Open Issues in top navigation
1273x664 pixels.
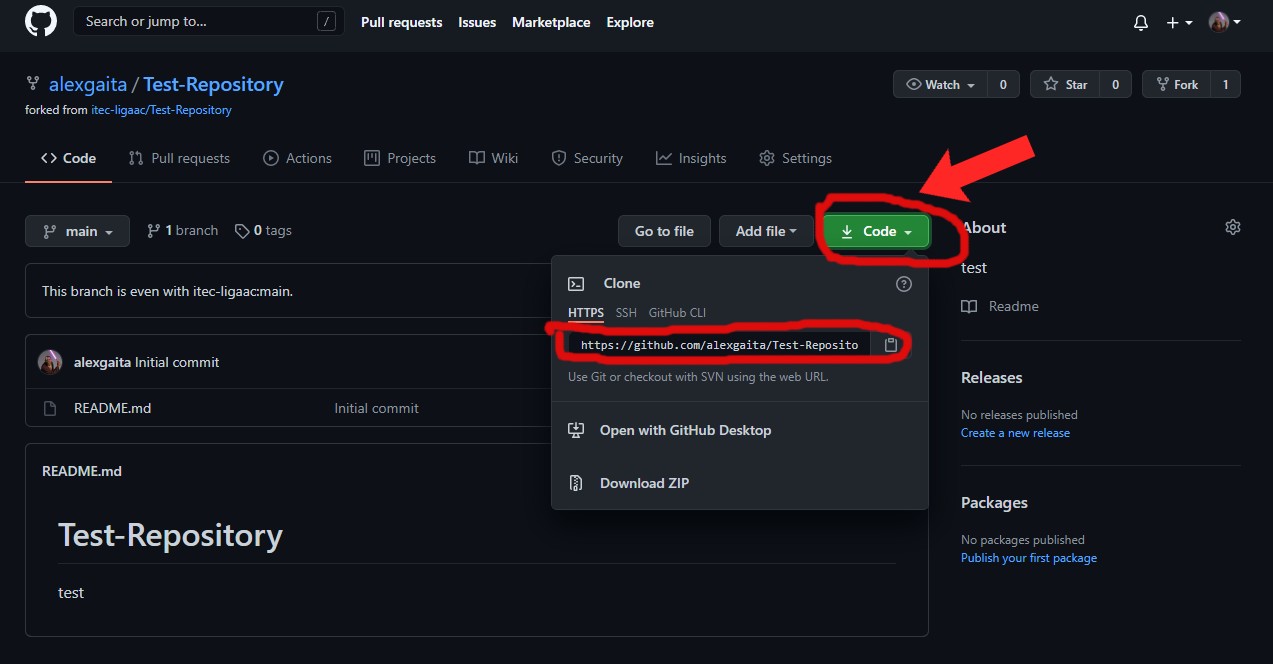coord(477,22)
